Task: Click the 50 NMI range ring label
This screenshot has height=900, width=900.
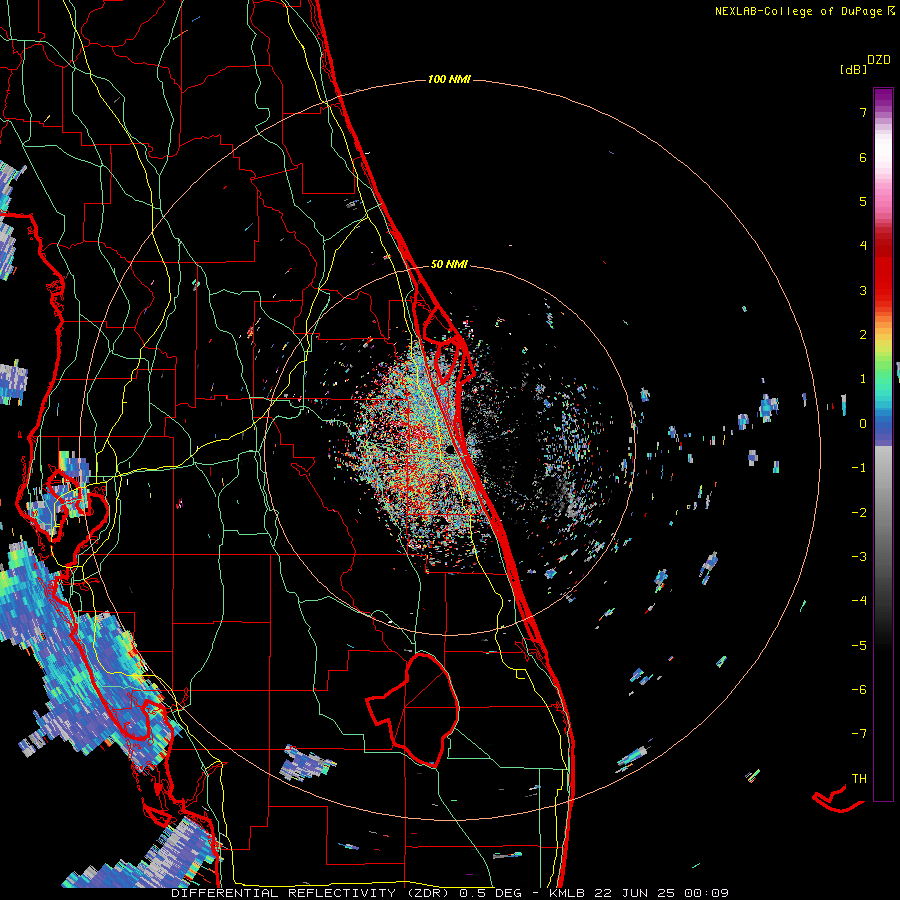Action: coord(449,264)
